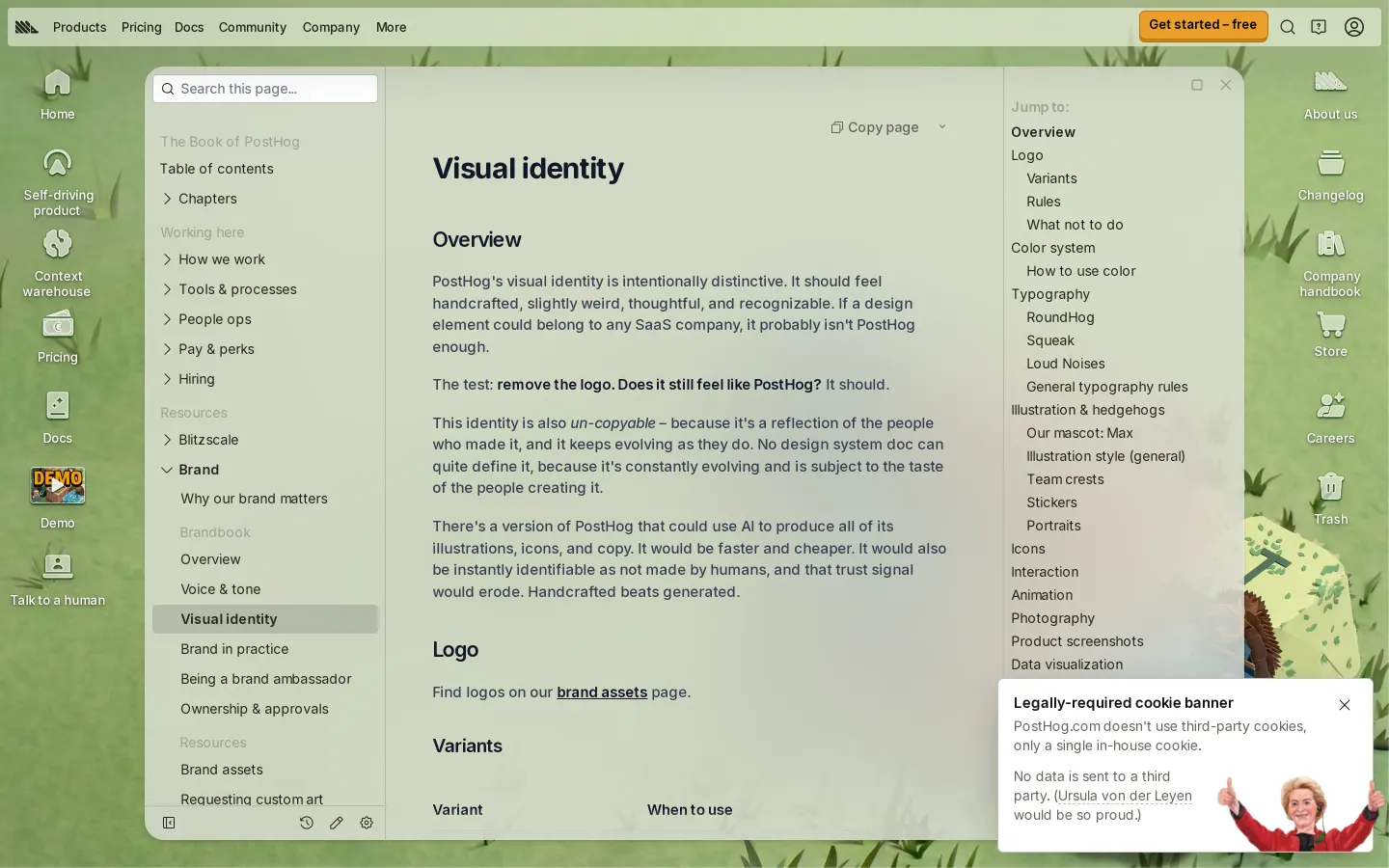Follow the brand assets link
1389x868 pixels.
pyautogui.click(x=602, y=692)
